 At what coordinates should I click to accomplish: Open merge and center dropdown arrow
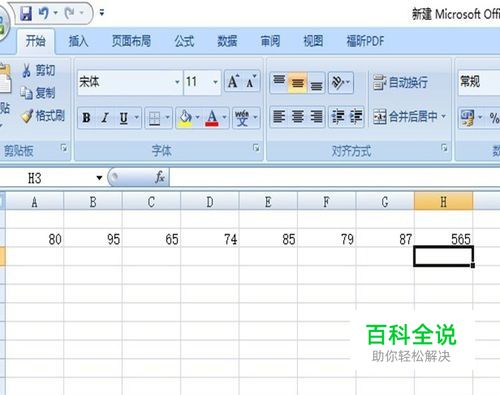point(444,116)
